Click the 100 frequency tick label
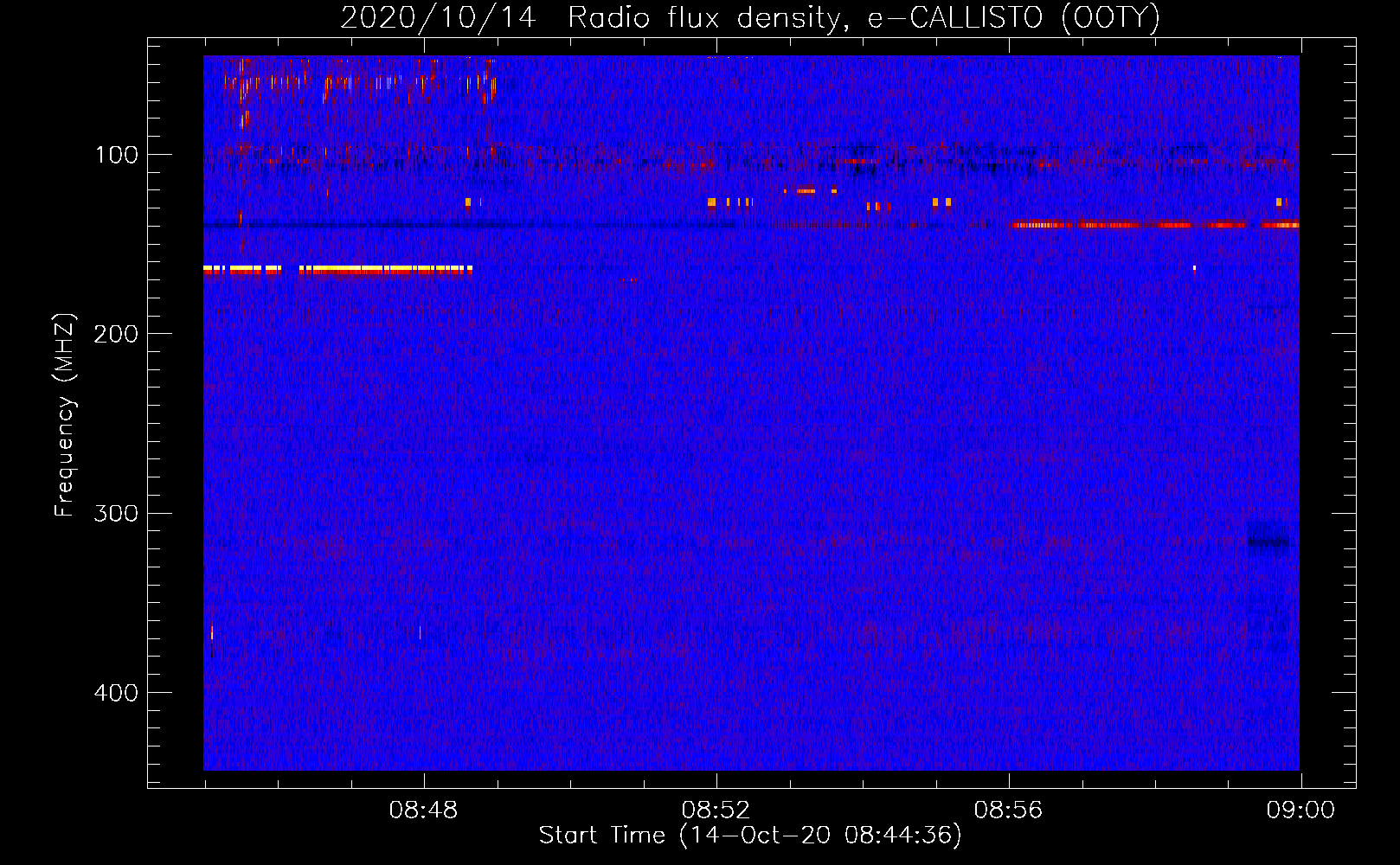 (117, 155)
